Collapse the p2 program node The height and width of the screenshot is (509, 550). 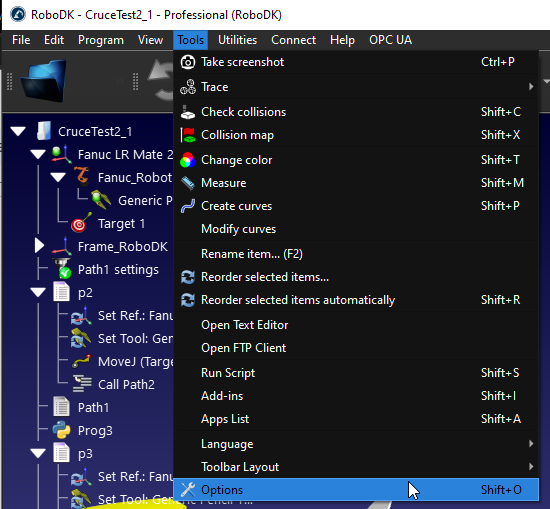[x=38, y=292]
